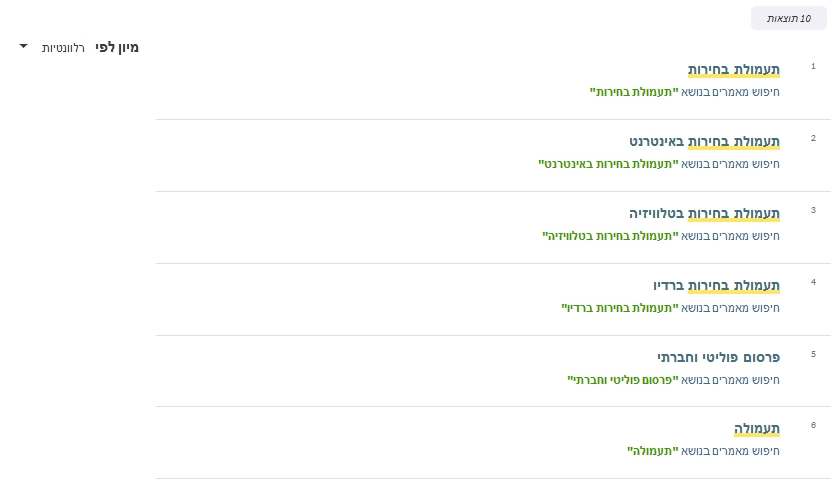Open the sort-by dropdown arrow
This screenshot has width=835, height=485.
click(x=25, y=47)
